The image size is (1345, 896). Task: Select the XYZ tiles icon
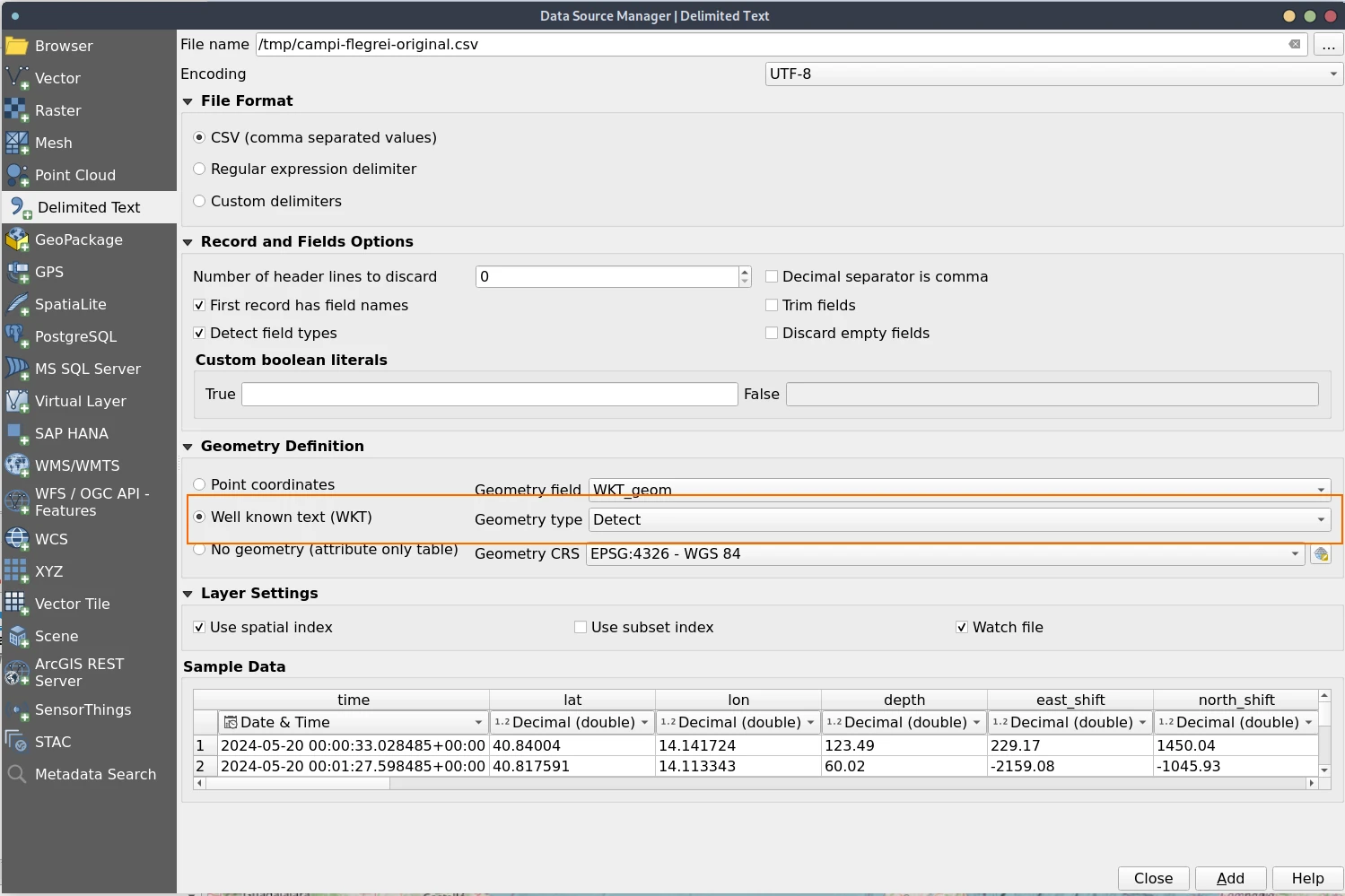point(17,571)
